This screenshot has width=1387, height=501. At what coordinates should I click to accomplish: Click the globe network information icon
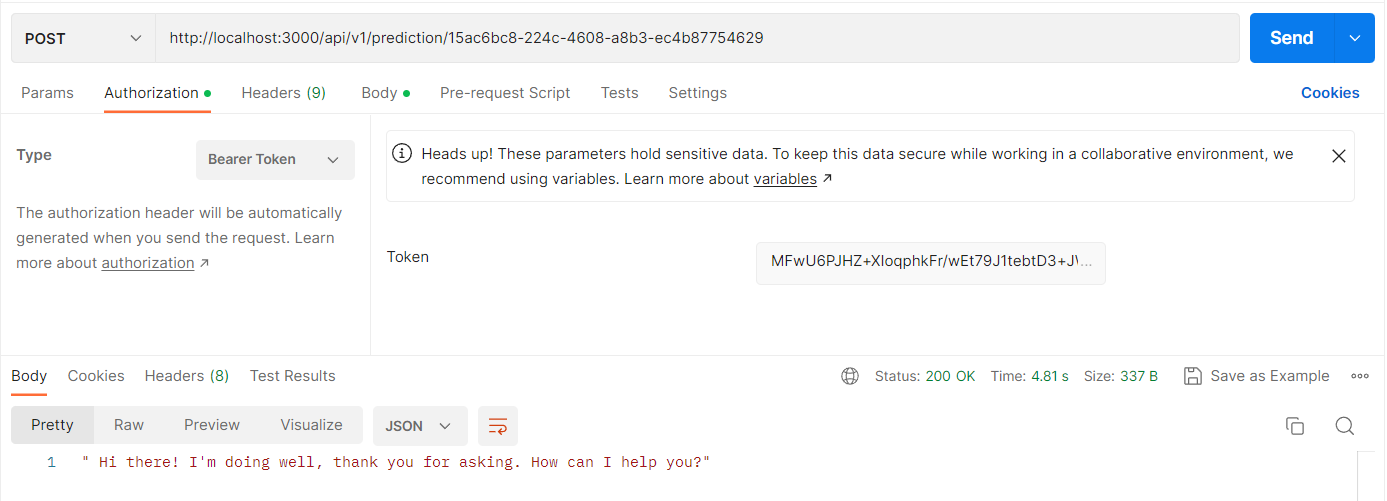click(850, 376)
